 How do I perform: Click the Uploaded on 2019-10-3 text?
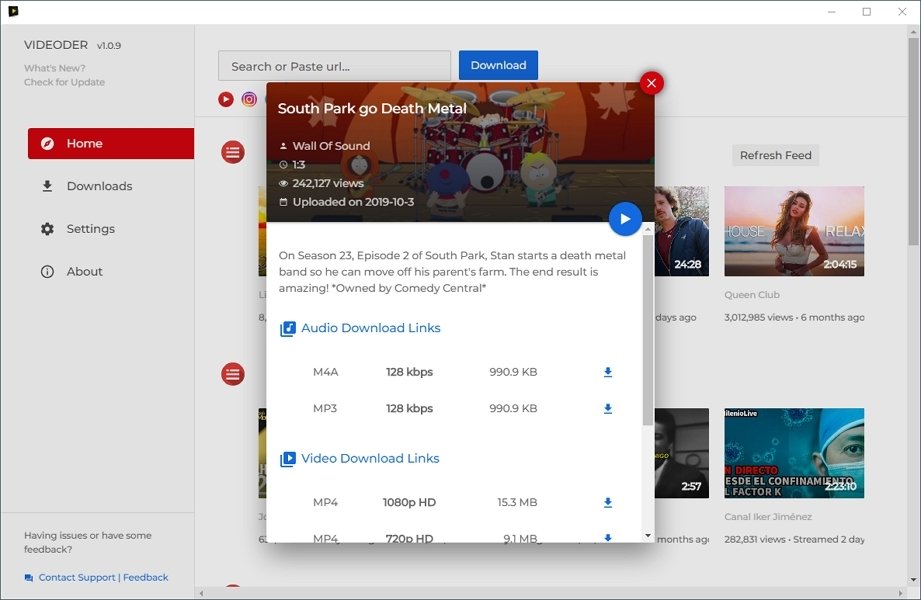tap(354, 202)
